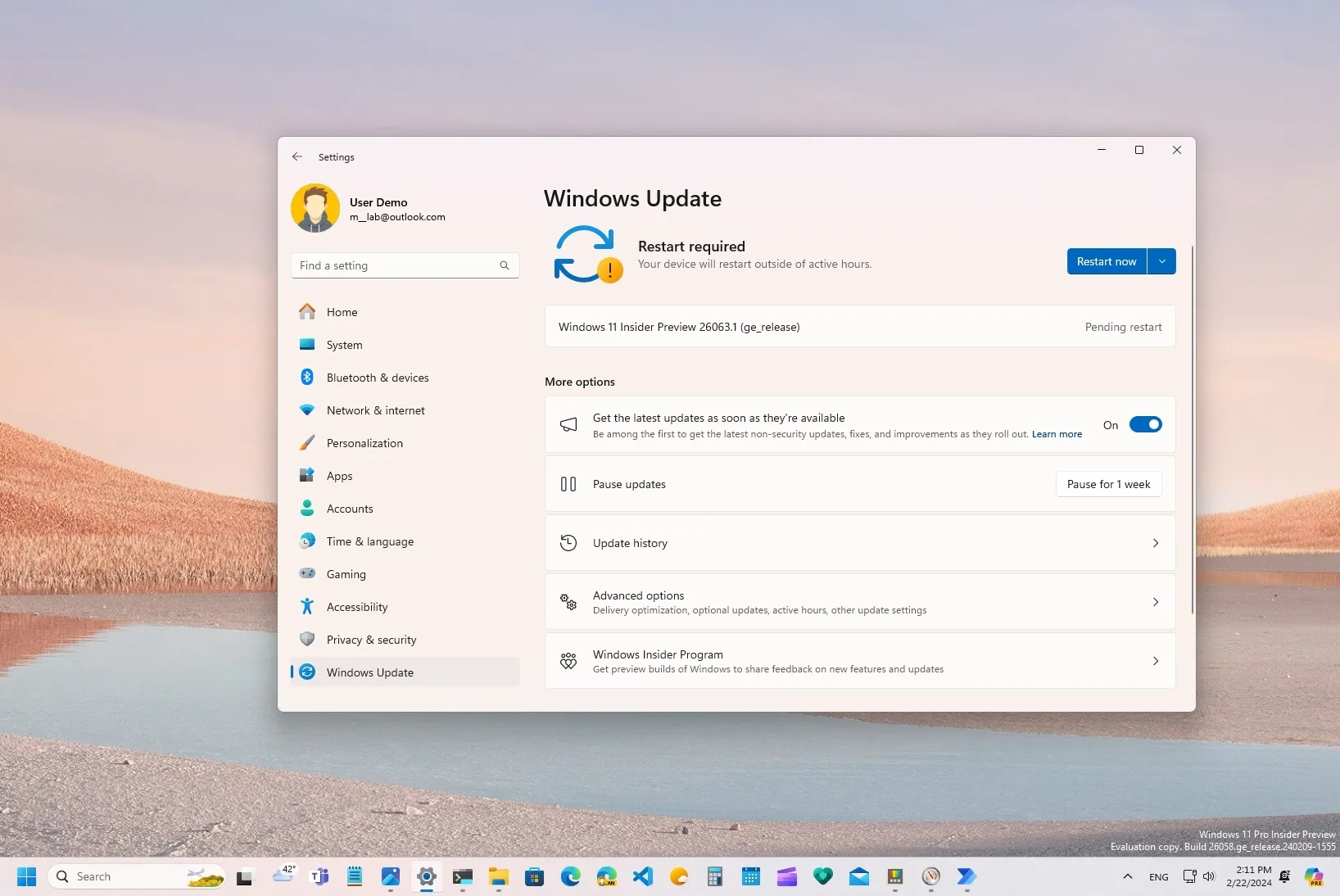Viewport: 1340px width, 896px height.
Task: Open weather widget showing 42°
Action: (x=283, y=876)
